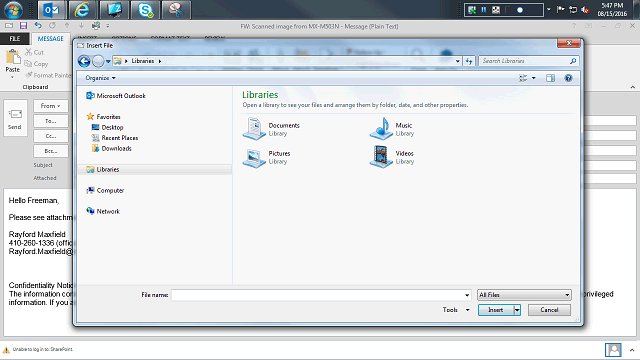
Task: Open the Documents library
Action: pyautogui.click(x=272, y=129)
